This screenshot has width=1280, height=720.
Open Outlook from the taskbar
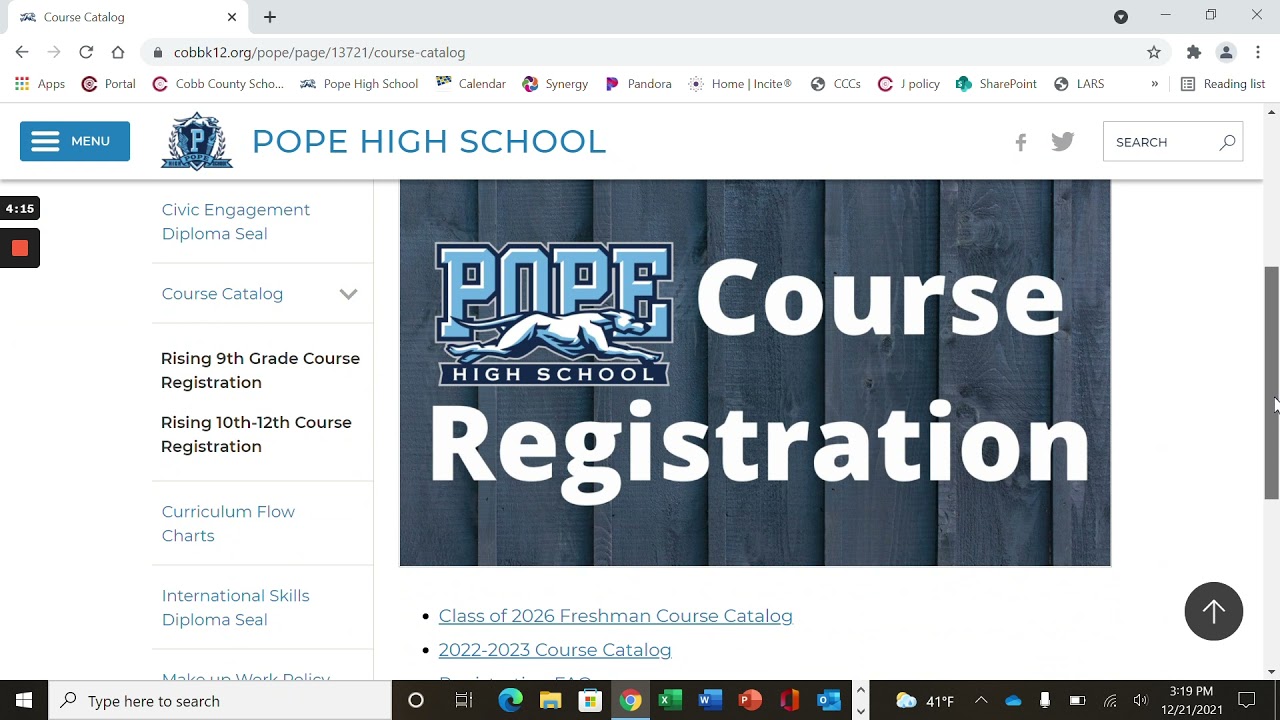(829, 700)
